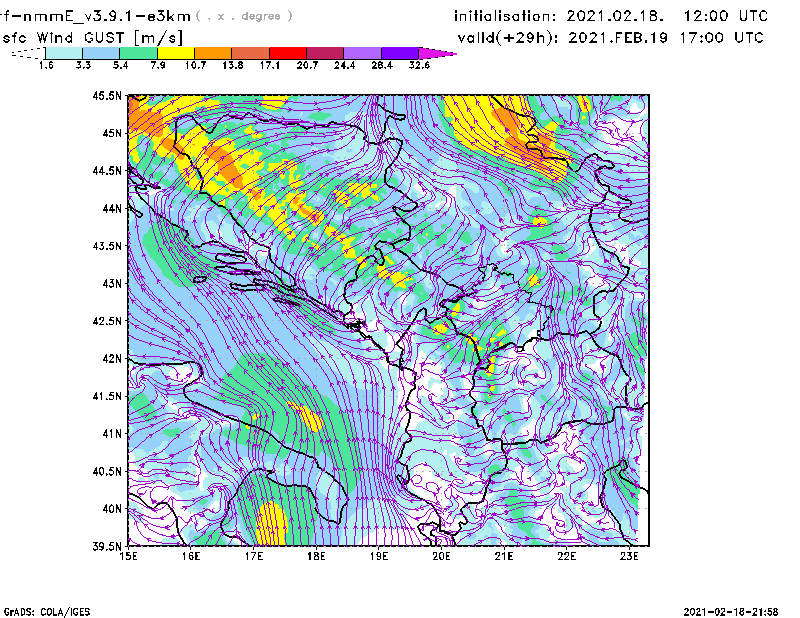Screen dimensions: 800x618
Task: Click the '19E' longitude axis label
Action: (x=379, y=556)
